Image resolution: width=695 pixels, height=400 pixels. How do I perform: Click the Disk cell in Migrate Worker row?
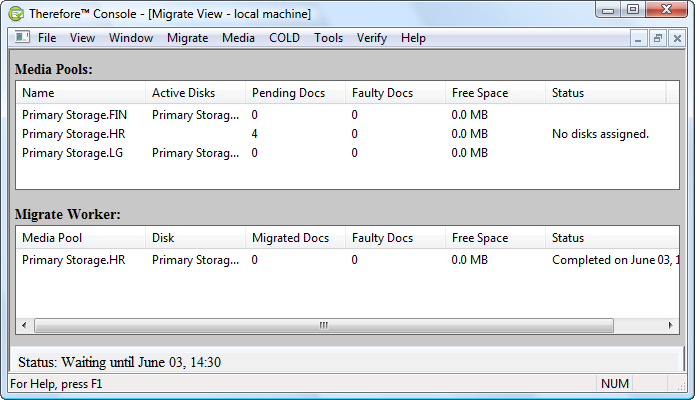click(x=195, y=260)
